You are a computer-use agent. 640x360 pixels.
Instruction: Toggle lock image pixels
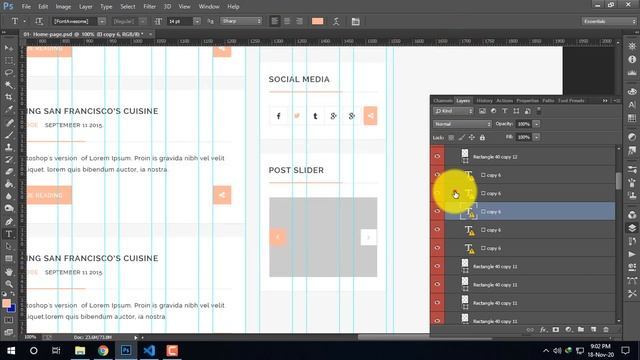tap(461, 138)
